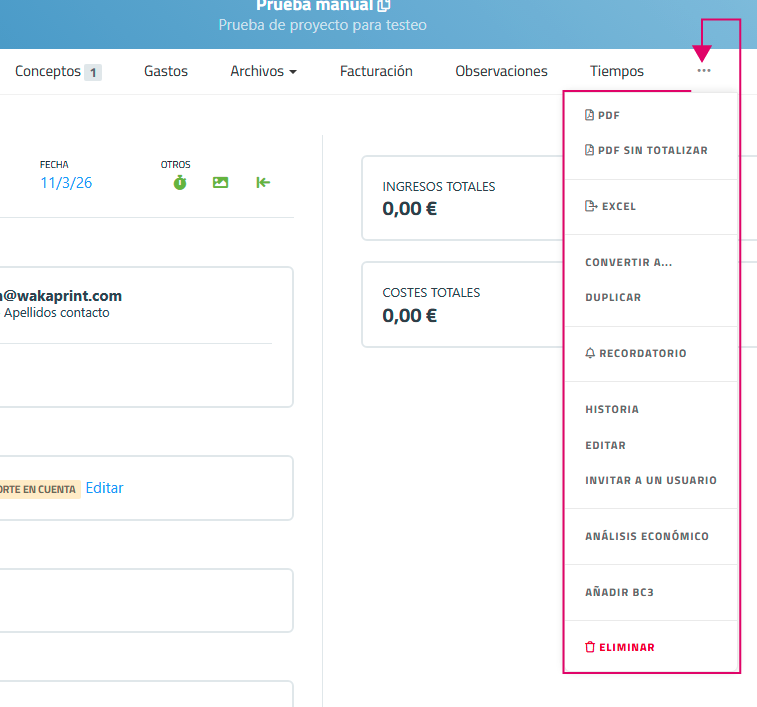Expand the Archivos dropdown tab
Screen dimensions: 757x707
(263, 71)
